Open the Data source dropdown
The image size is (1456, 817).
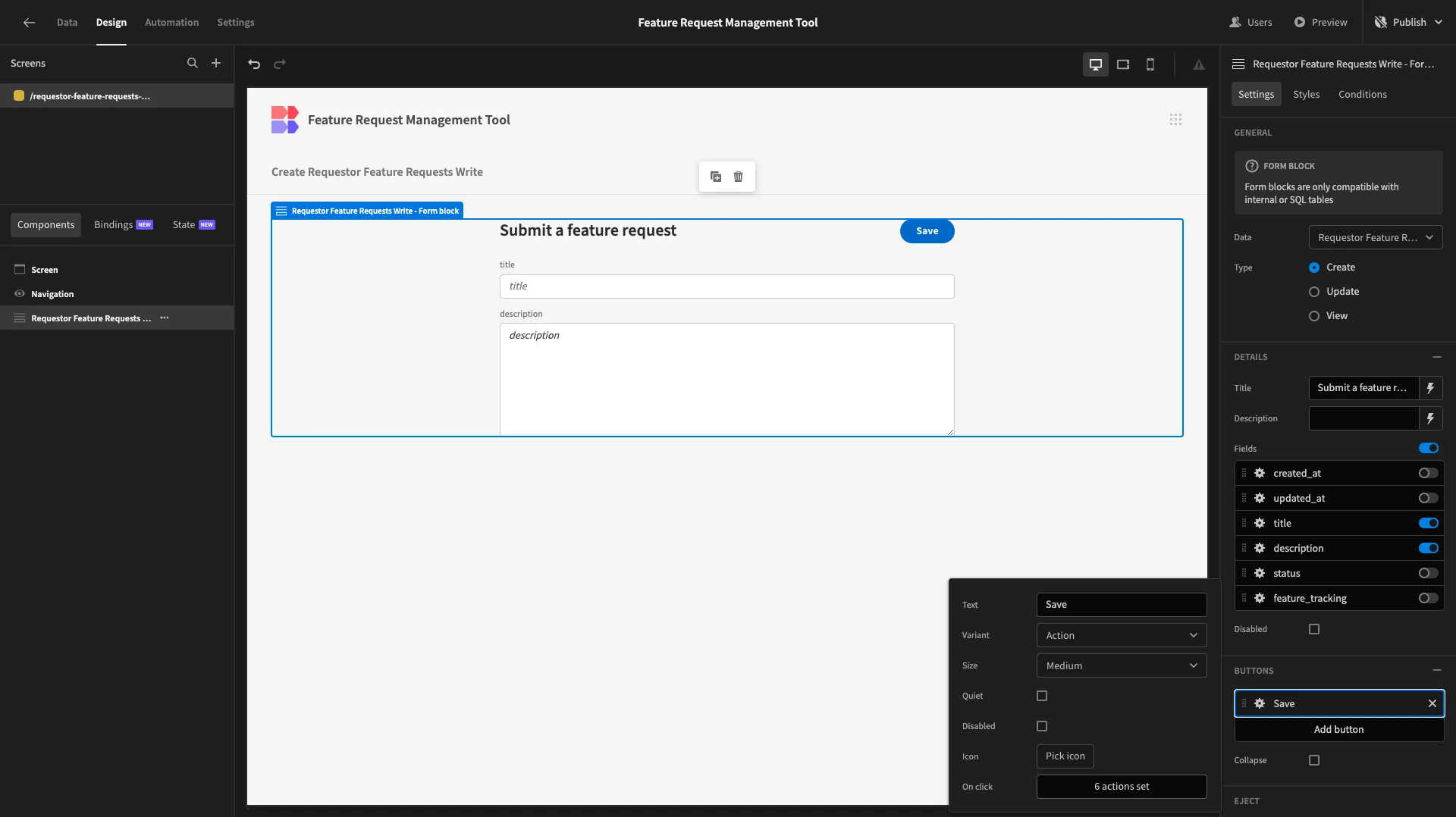(x=1375, y=238)
